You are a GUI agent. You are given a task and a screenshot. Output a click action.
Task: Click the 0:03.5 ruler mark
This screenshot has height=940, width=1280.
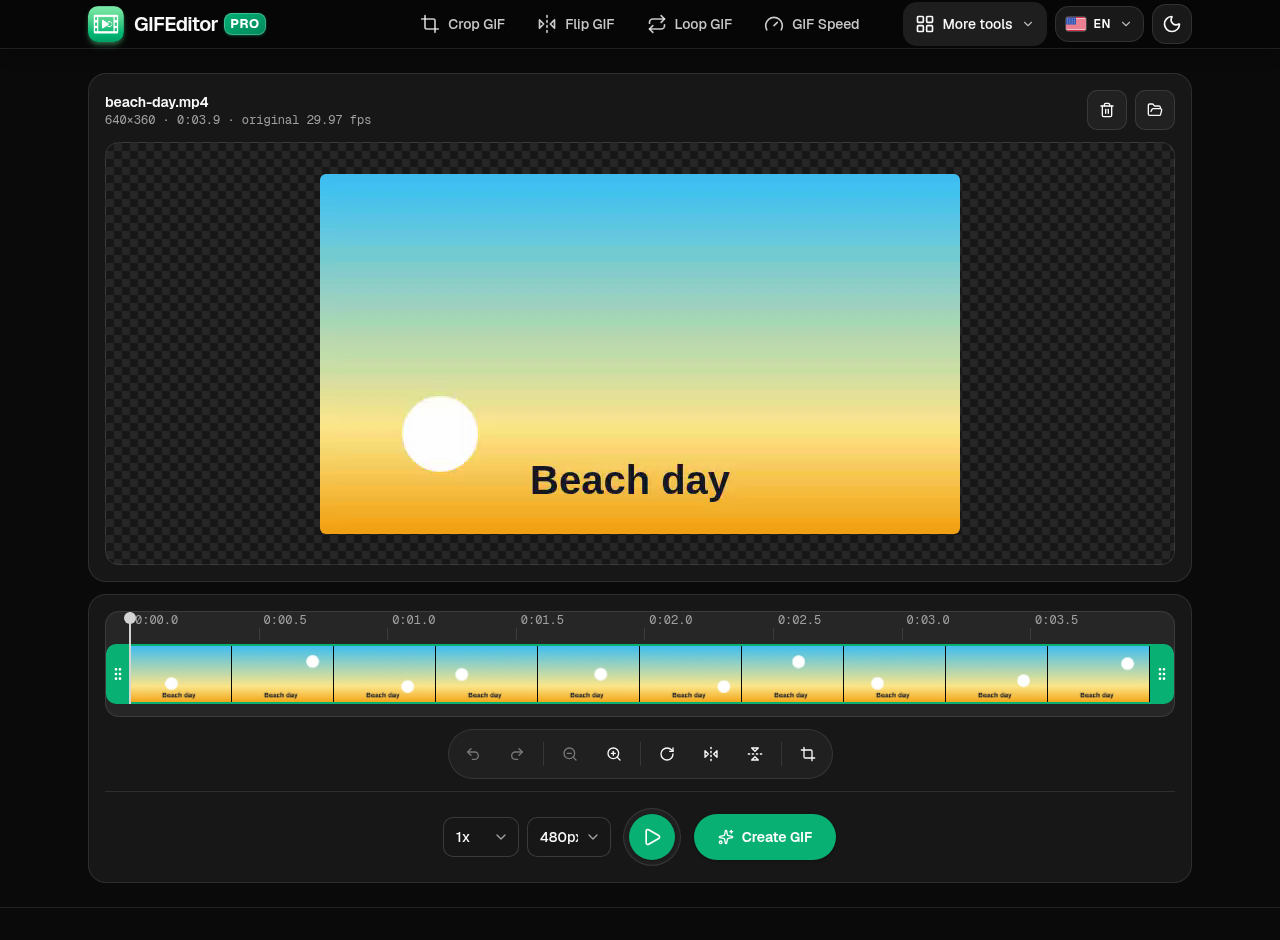(1056, 620)
